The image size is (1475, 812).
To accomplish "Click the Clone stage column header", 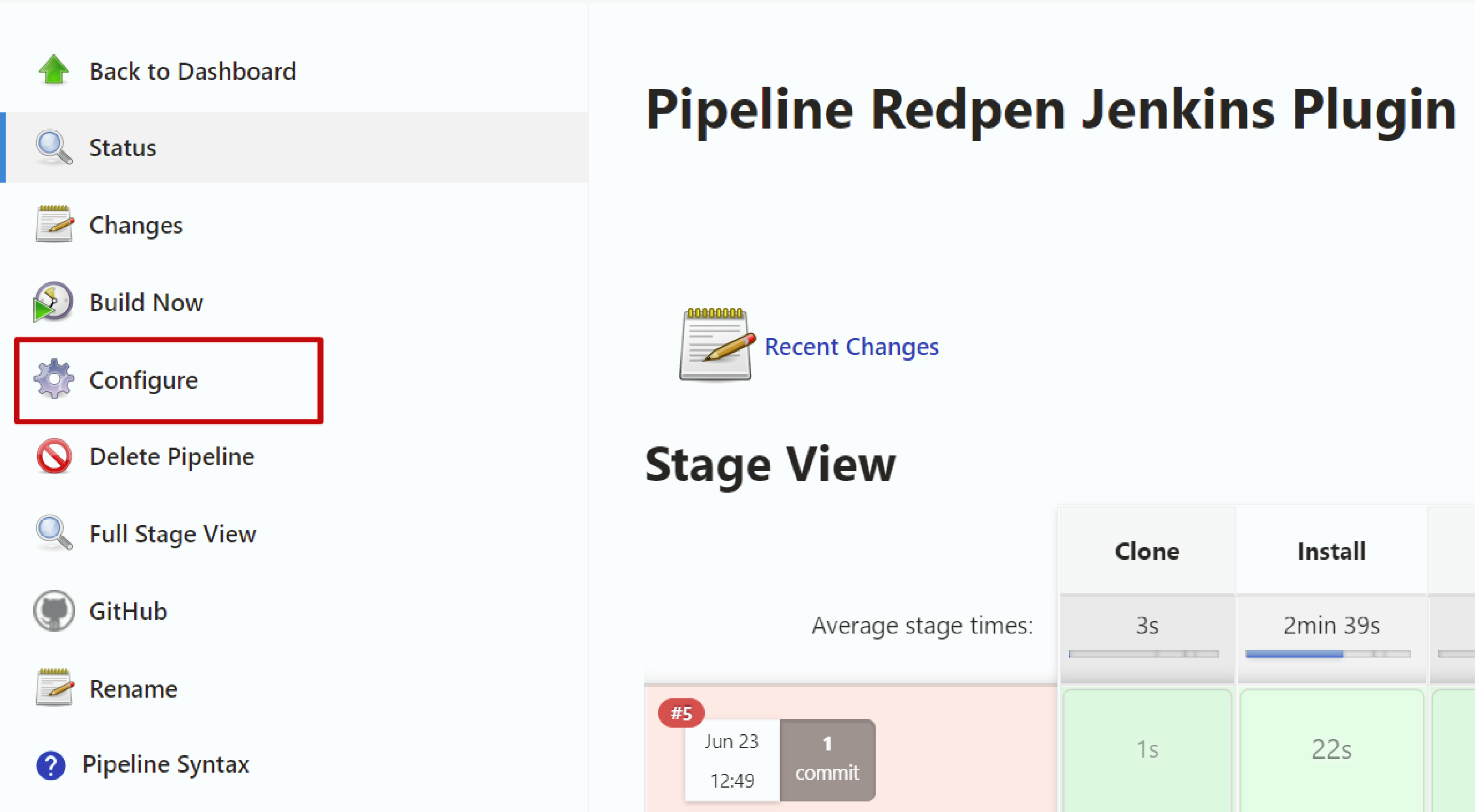I will (x=1147, y=551).
